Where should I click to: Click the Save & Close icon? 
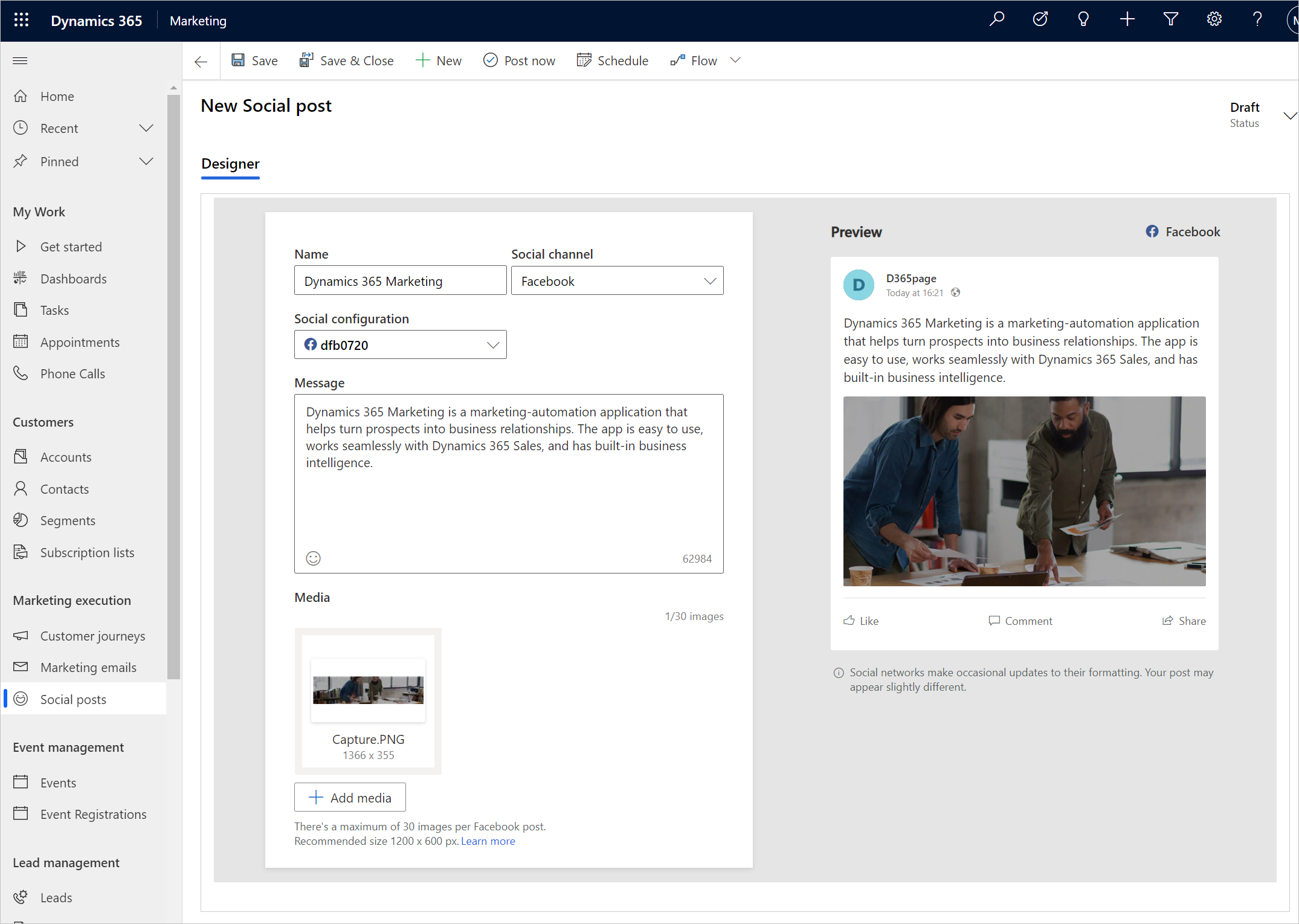(305, 61)
